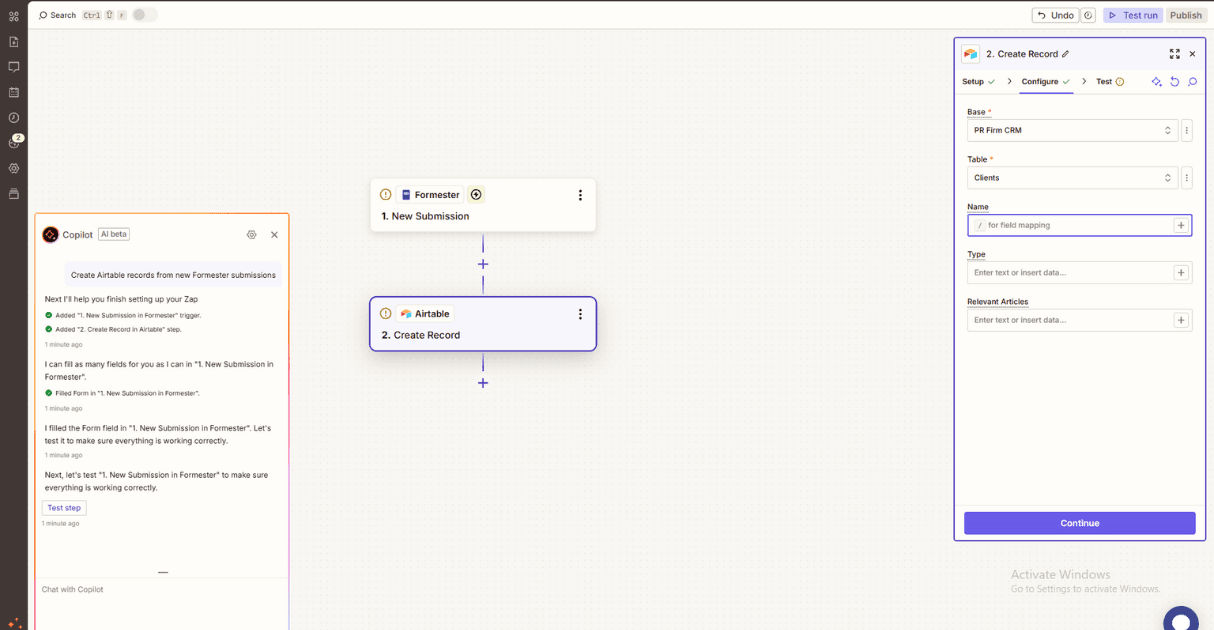Click chevron between Setup and Configure
Viewport: 1214px width, 630px height.
pyautogui.click(x=1009, y=82)
